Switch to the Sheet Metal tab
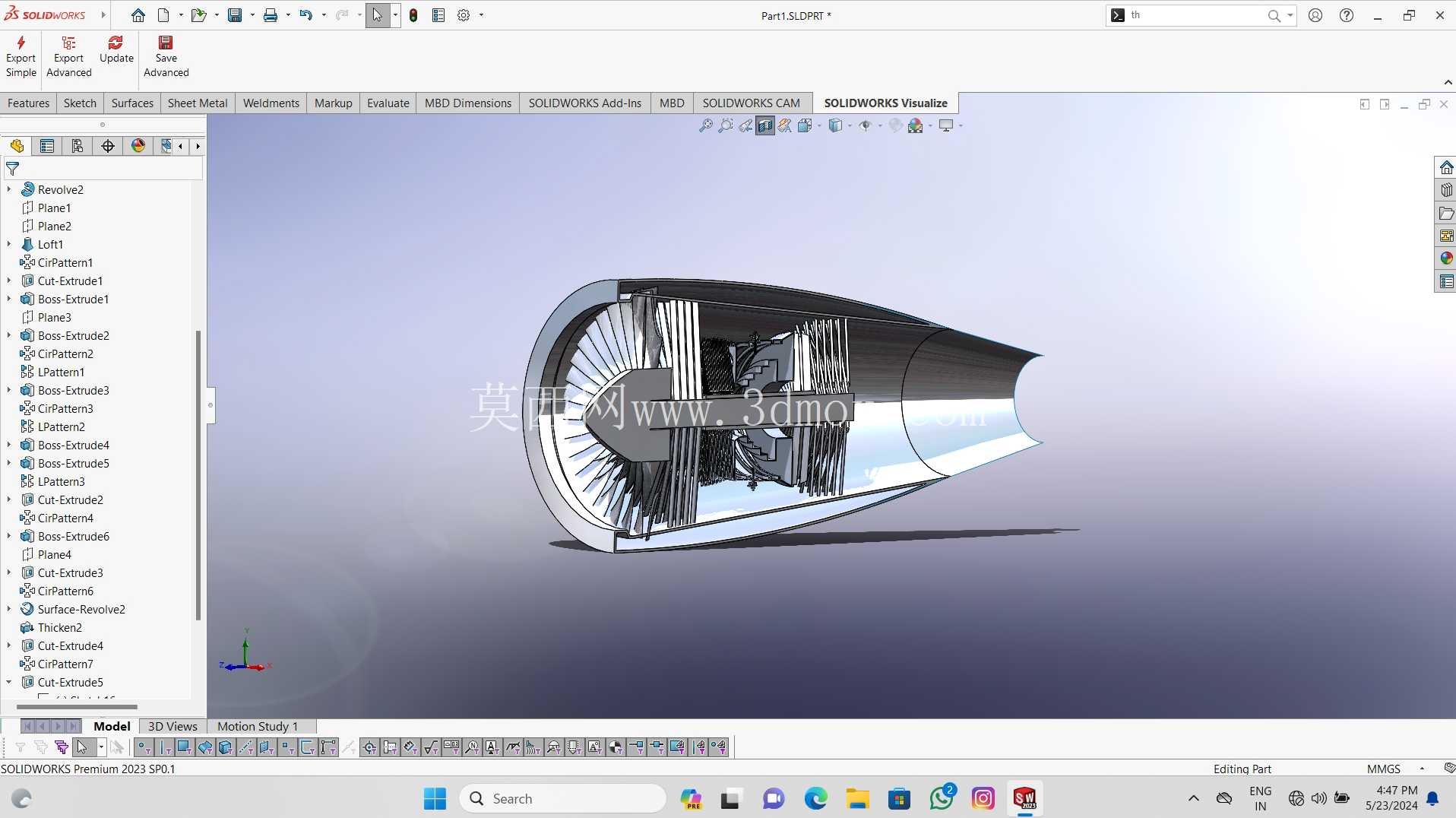1456x818 pixels. pos(198,103)
